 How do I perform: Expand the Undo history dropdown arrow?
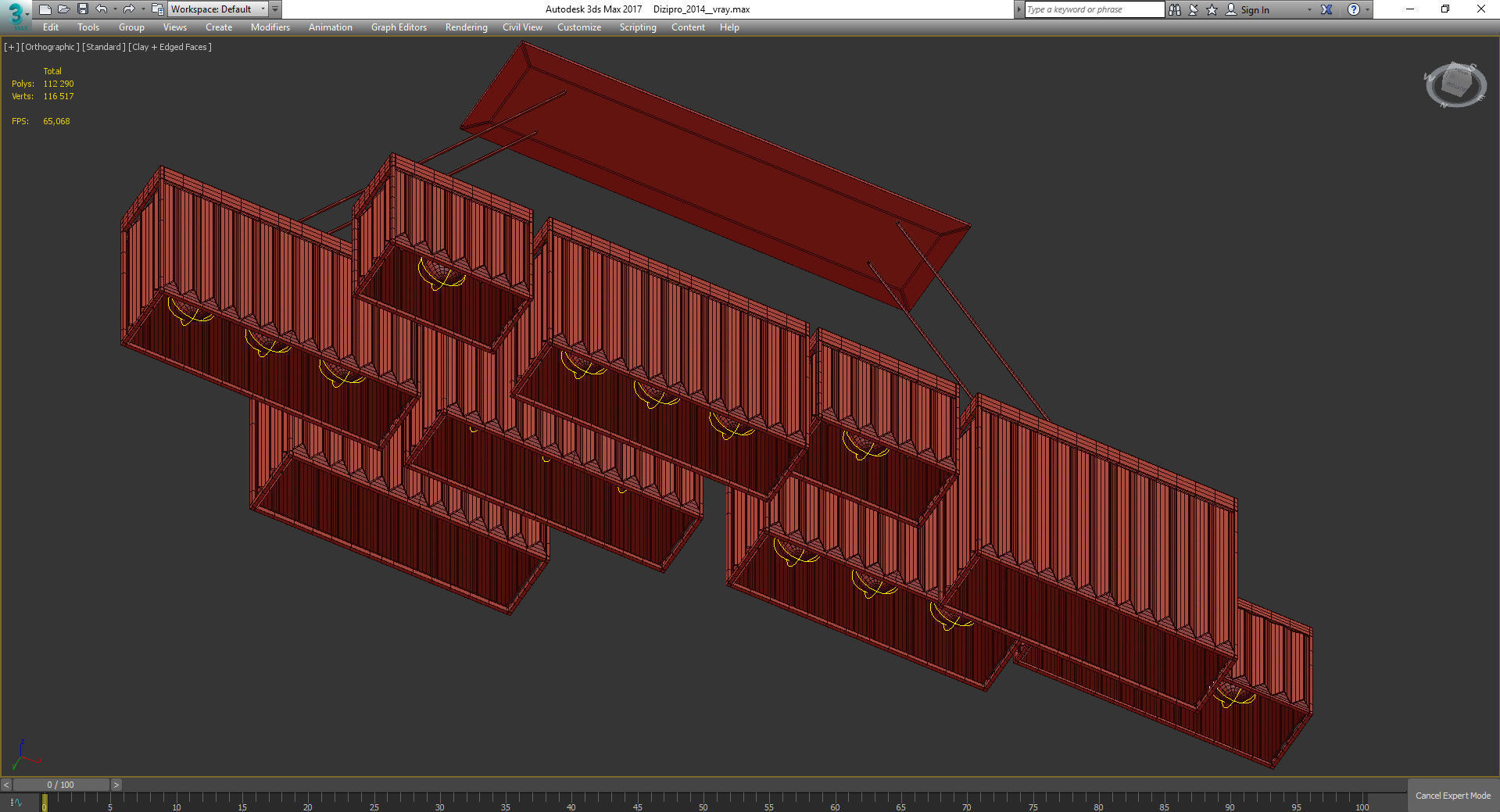(x=115, y=9)
